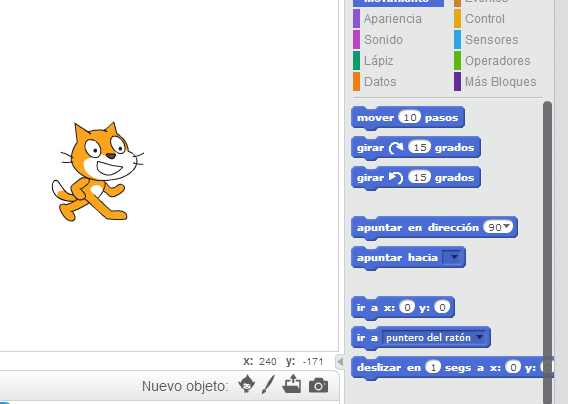Upload sprite from file icon
The width and height of the screenshot is (568, 404).
292,384
